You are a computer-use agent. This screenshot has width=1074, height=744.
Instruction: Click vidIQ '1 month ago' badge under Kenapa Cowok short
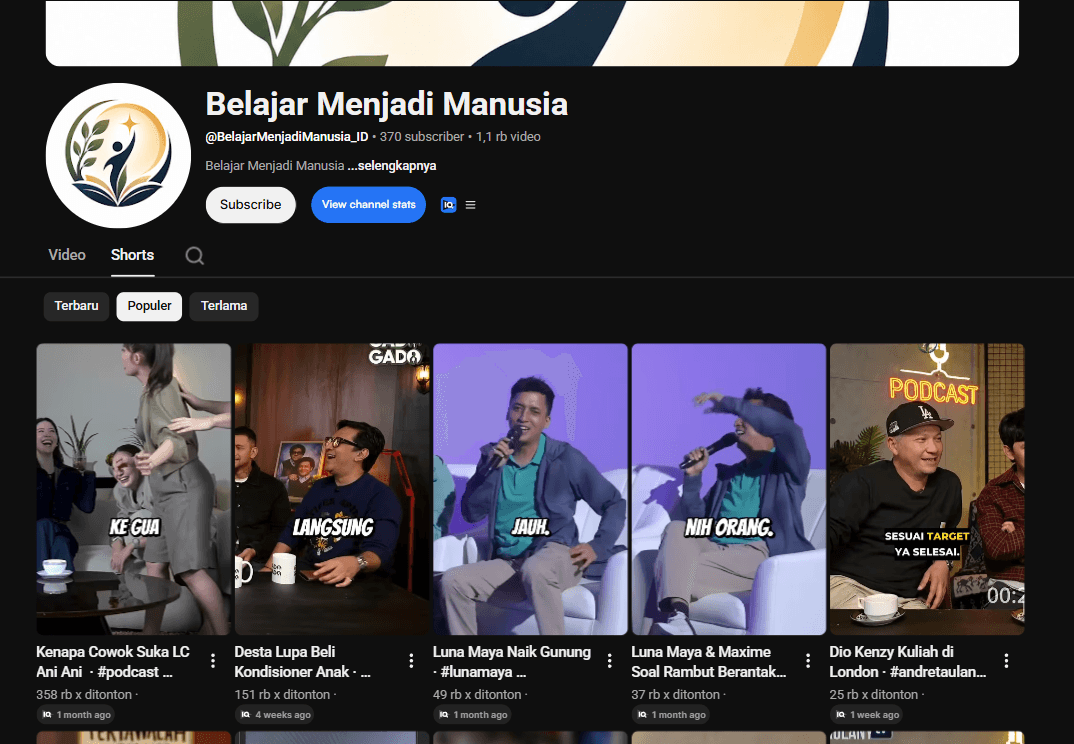(76, 715)
